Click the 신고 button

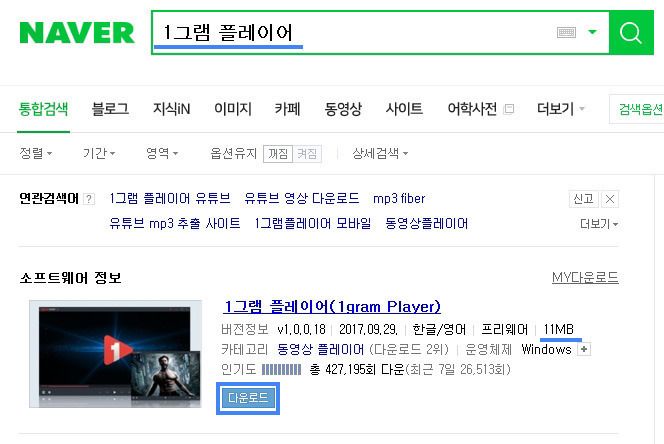(583, 199)
